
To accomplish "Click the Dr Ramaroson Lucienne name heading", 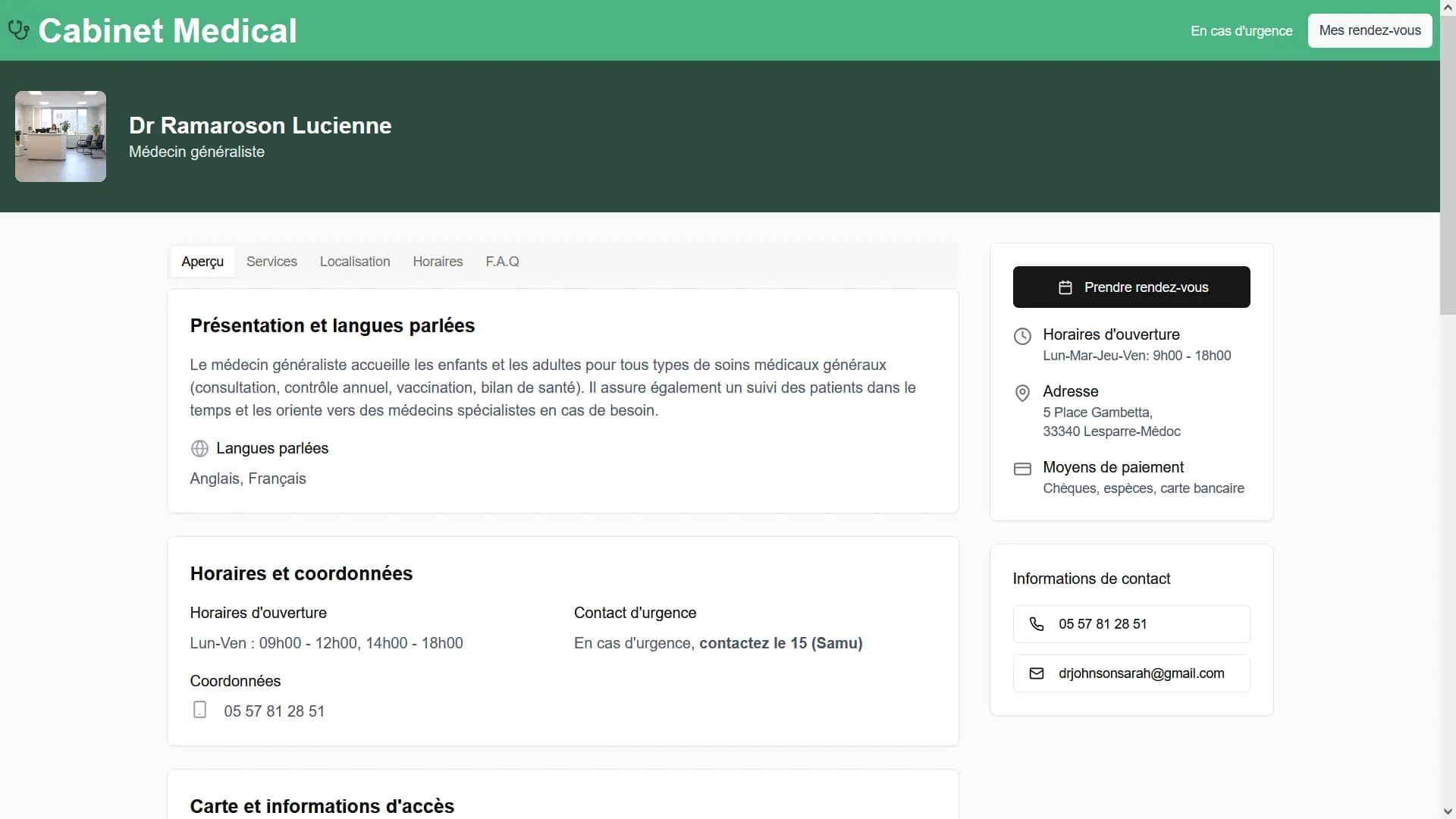I will [x=260, y=125].
